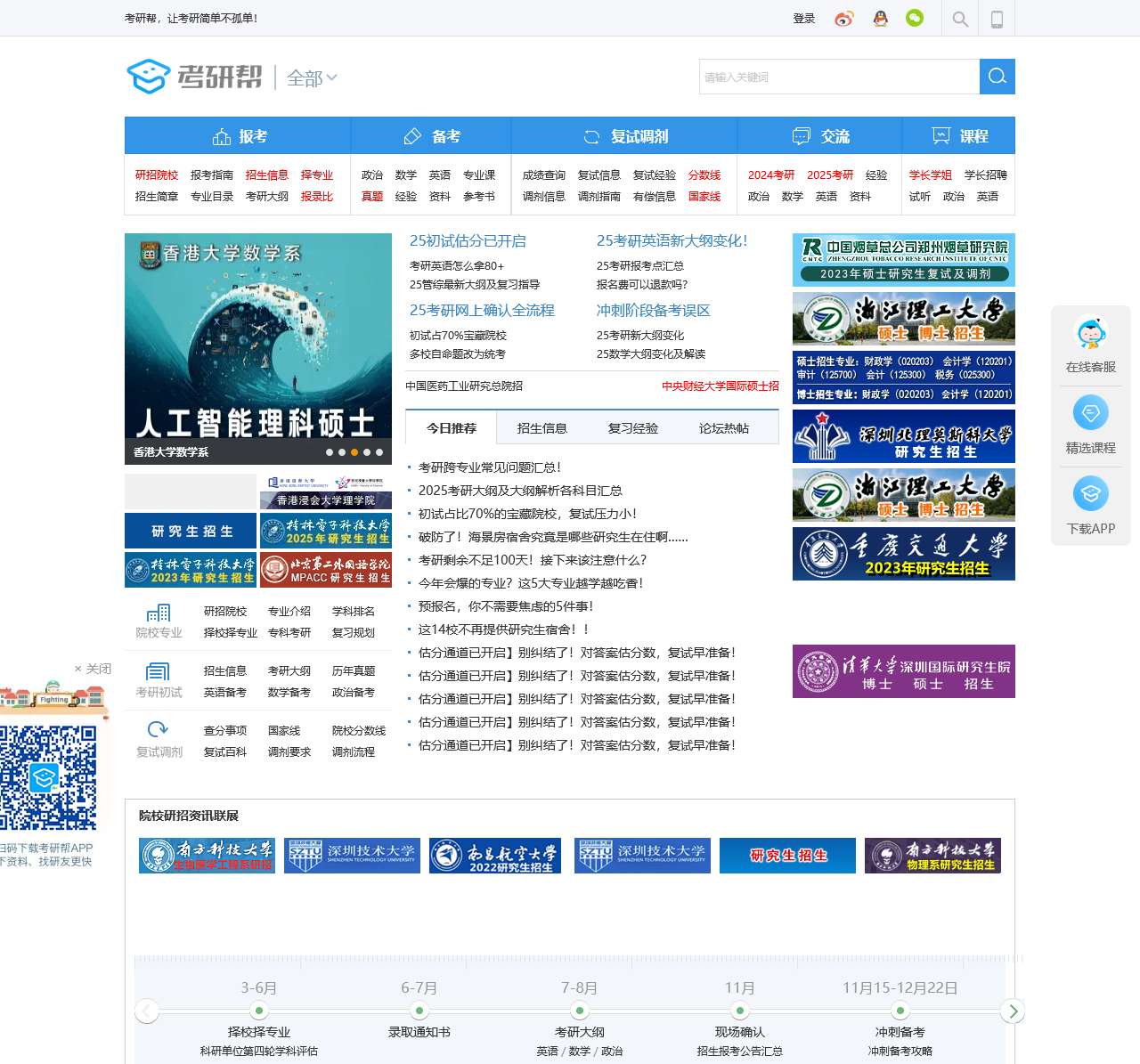1140x1064 pixels.
Task: Click the 交流 chat bubble icon
Action: 802,136
